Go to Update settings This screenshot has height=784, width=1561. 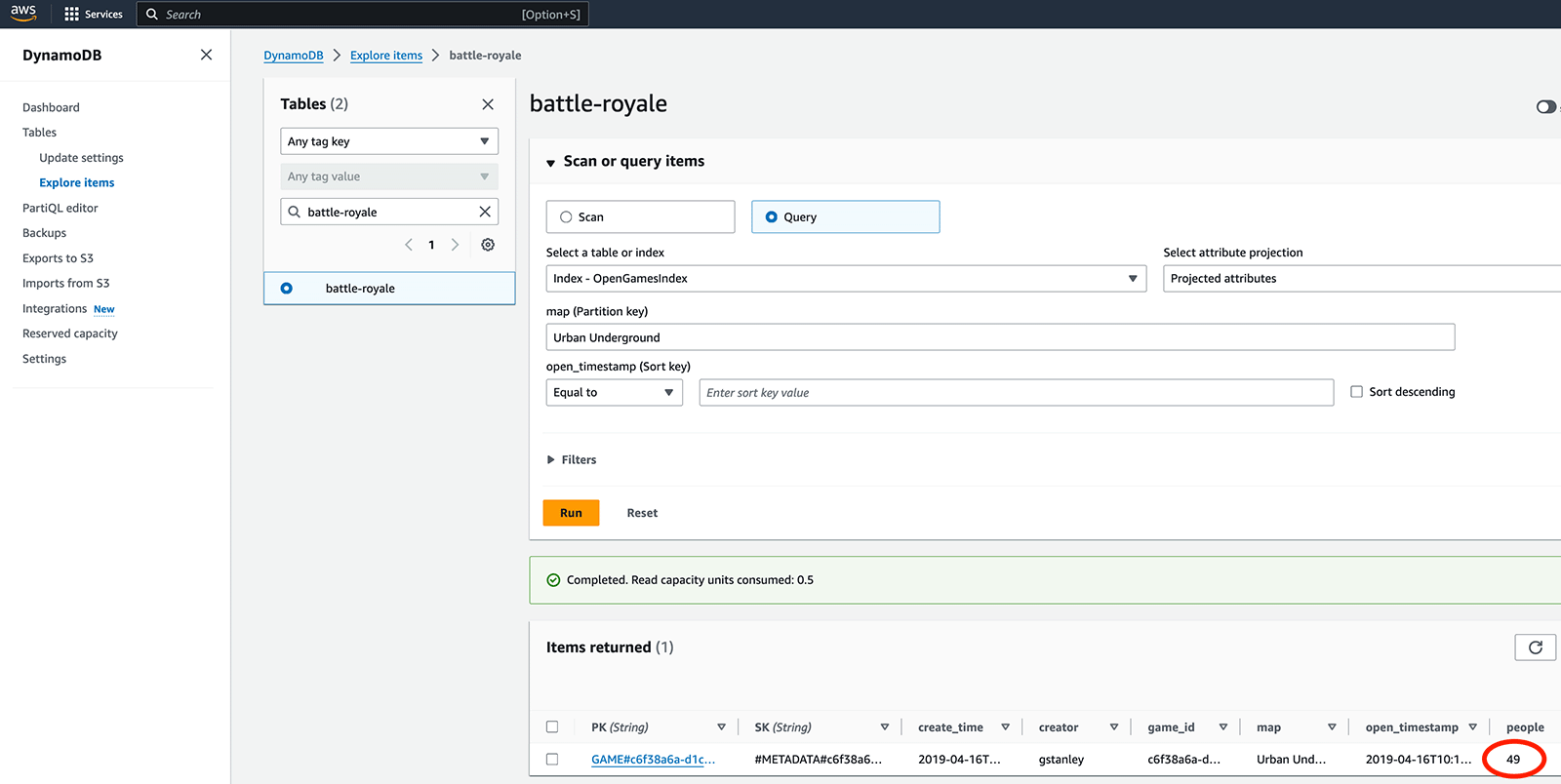(81, 158)
